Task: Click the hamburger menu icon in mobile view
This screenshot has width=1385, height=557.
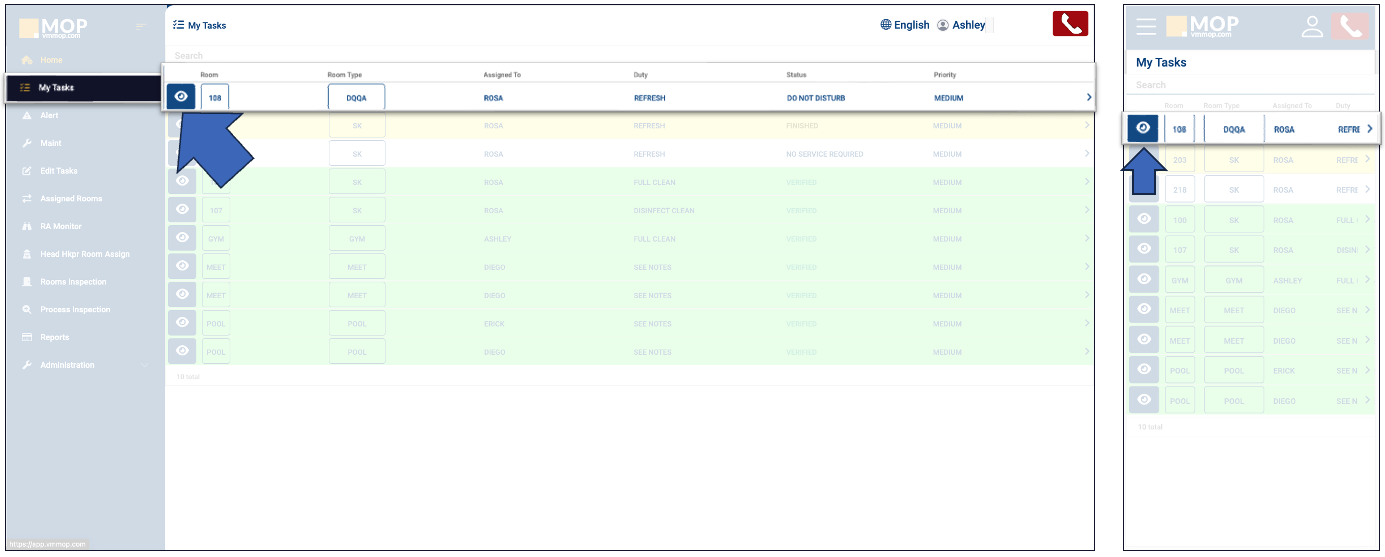Action: click(x=1146, y=27)
